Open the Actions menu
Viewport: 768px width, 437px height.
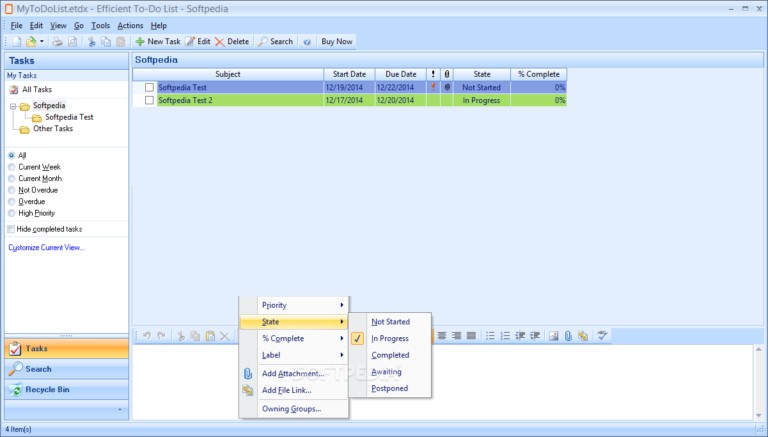pyautogui.click(x=130, y=25)
